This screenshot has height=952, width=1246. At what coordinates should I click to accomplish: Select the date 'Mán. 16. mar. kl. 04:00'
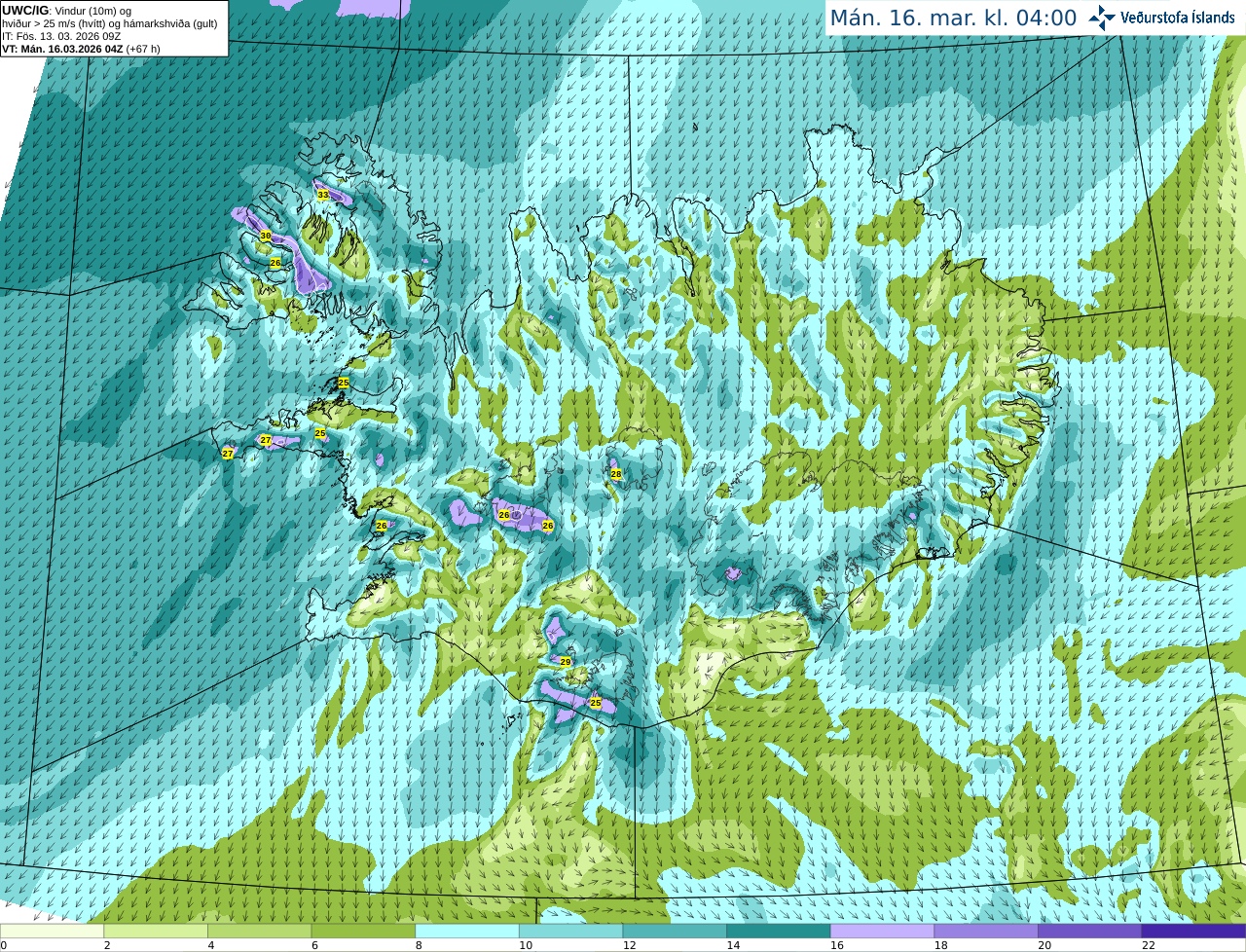coord(953,18)
